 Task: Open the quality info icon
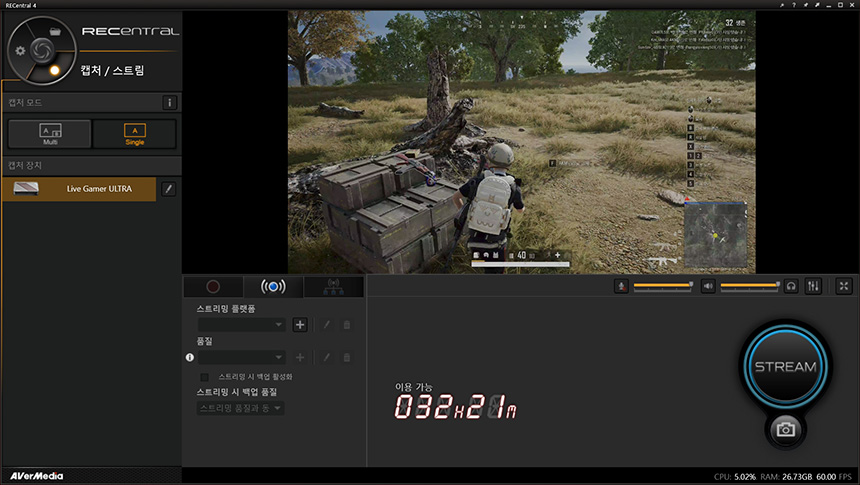[x=190, y=357]
